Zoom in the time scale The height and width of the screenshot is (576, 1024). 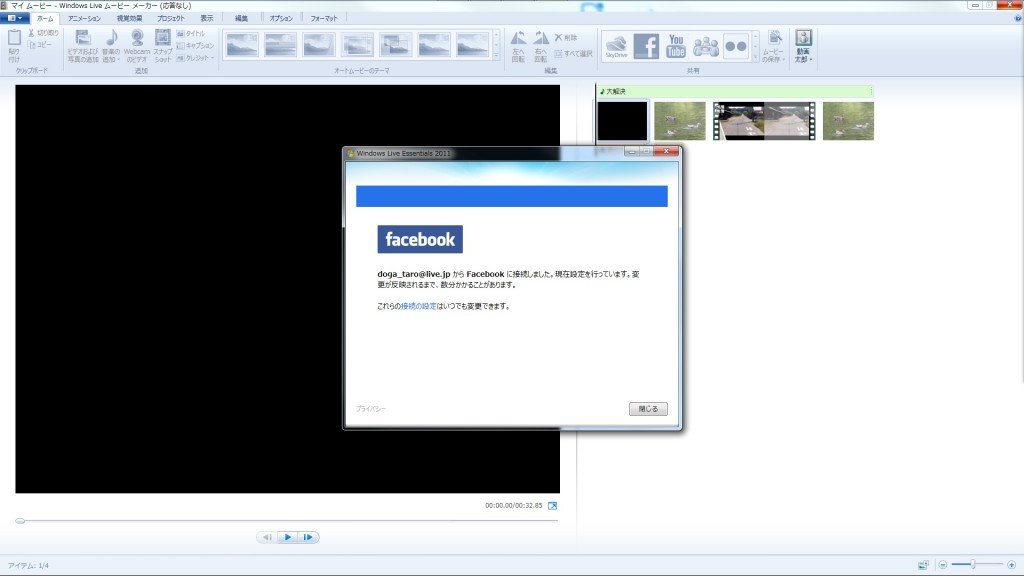[x=1012, y=565]
